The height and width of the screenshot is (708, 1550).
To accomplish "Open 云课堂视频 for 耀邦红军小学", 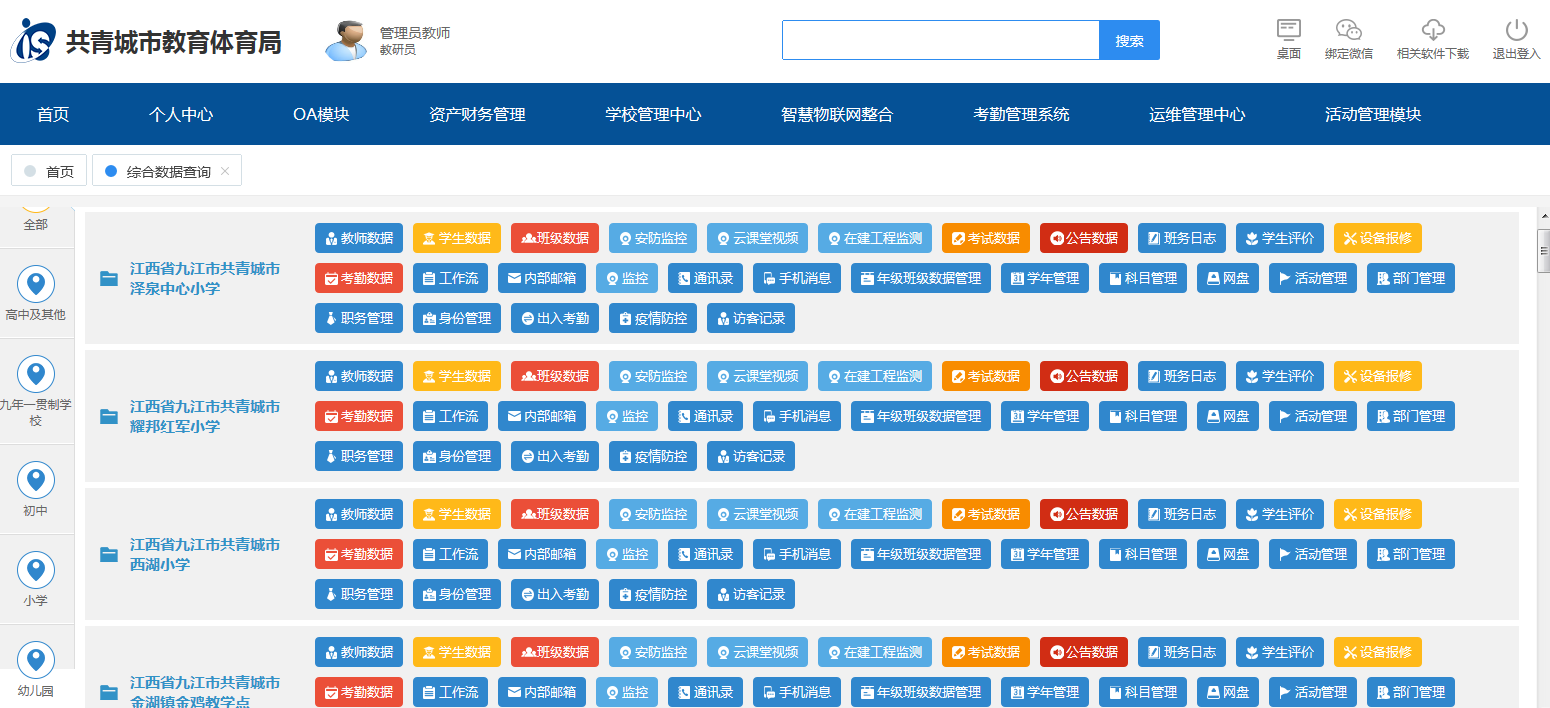I will tap(757, 376).
